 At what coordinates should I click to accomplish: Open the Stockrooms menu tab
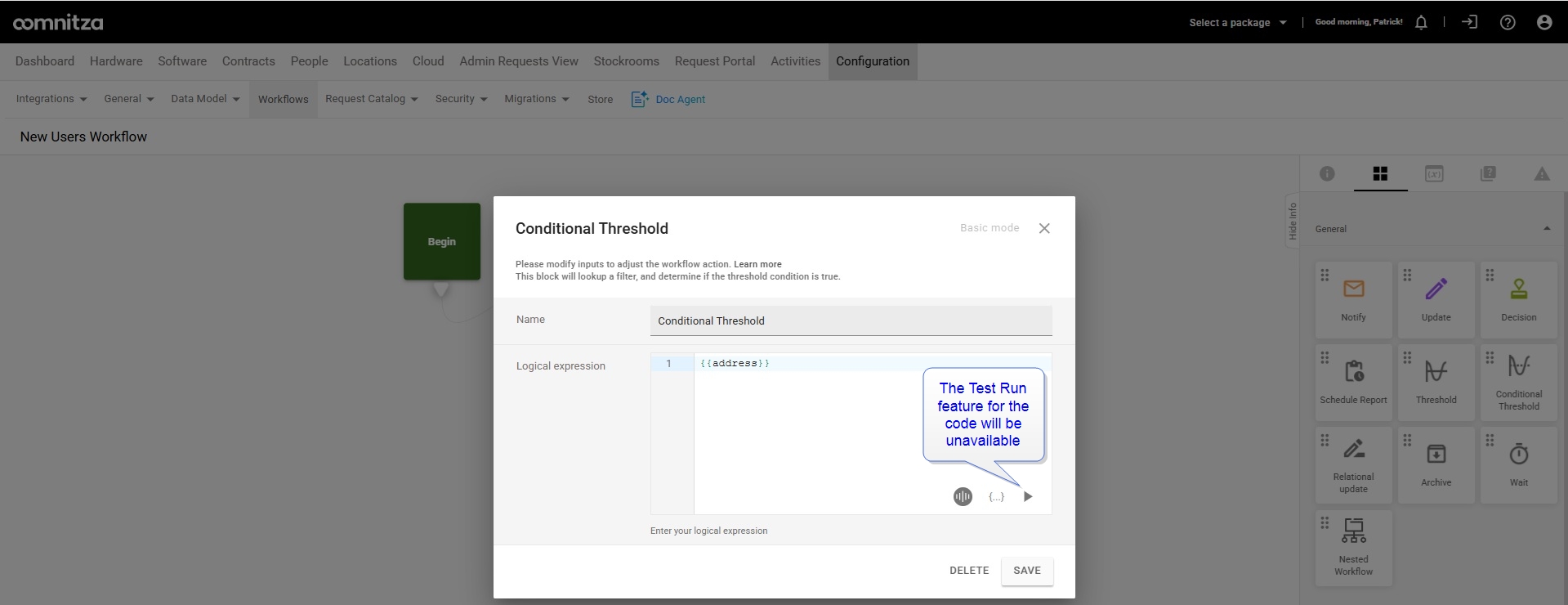626,61
